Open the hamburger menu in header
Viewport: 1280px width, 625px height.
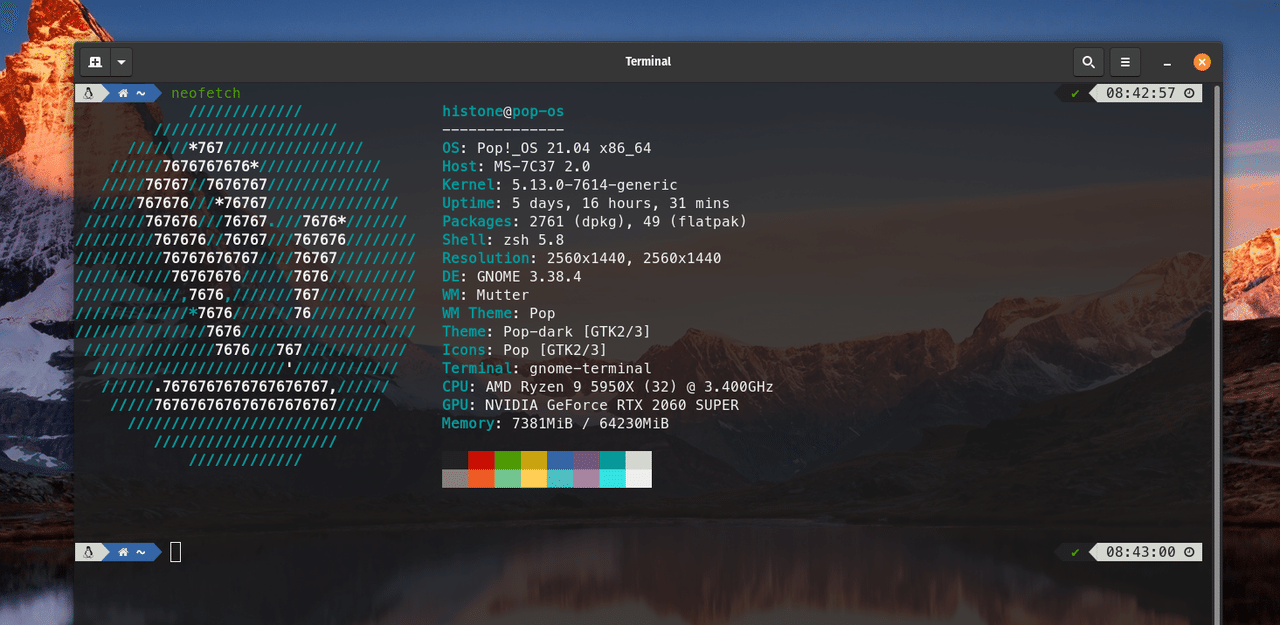point(1125,62)
